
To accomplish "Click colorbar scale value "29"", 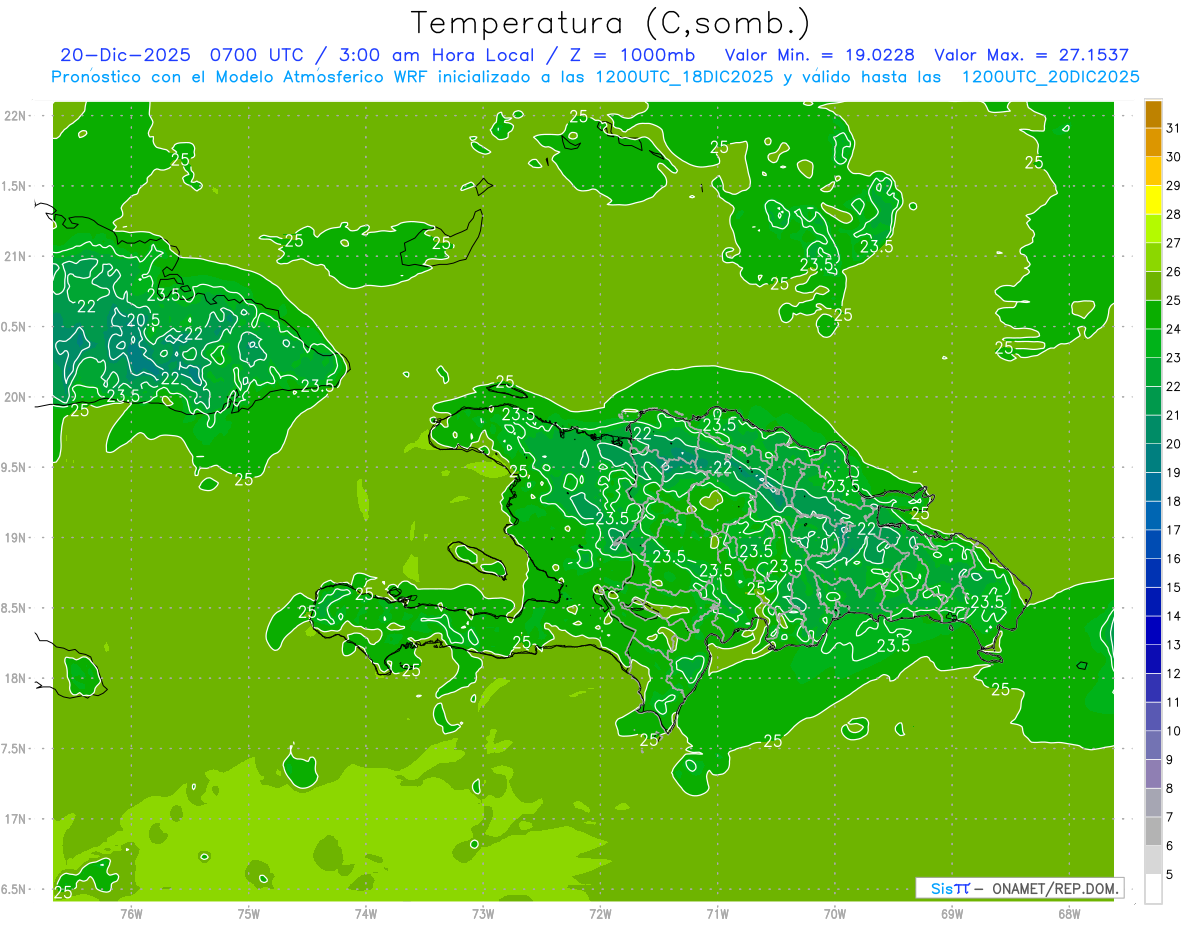I will tap(1174, 186).
